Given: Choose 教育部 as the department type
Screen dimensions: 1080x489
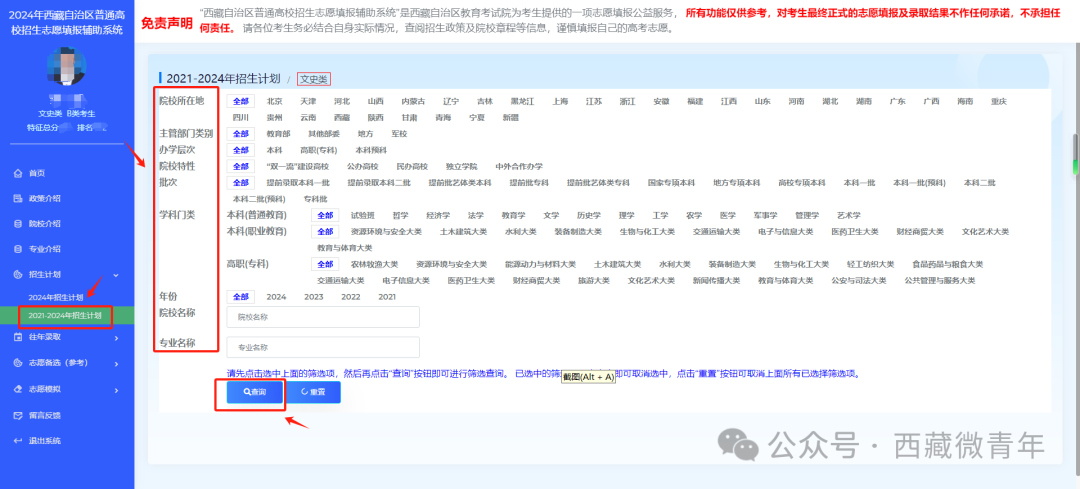Looking at the screenshot, I should pos(278,134).
